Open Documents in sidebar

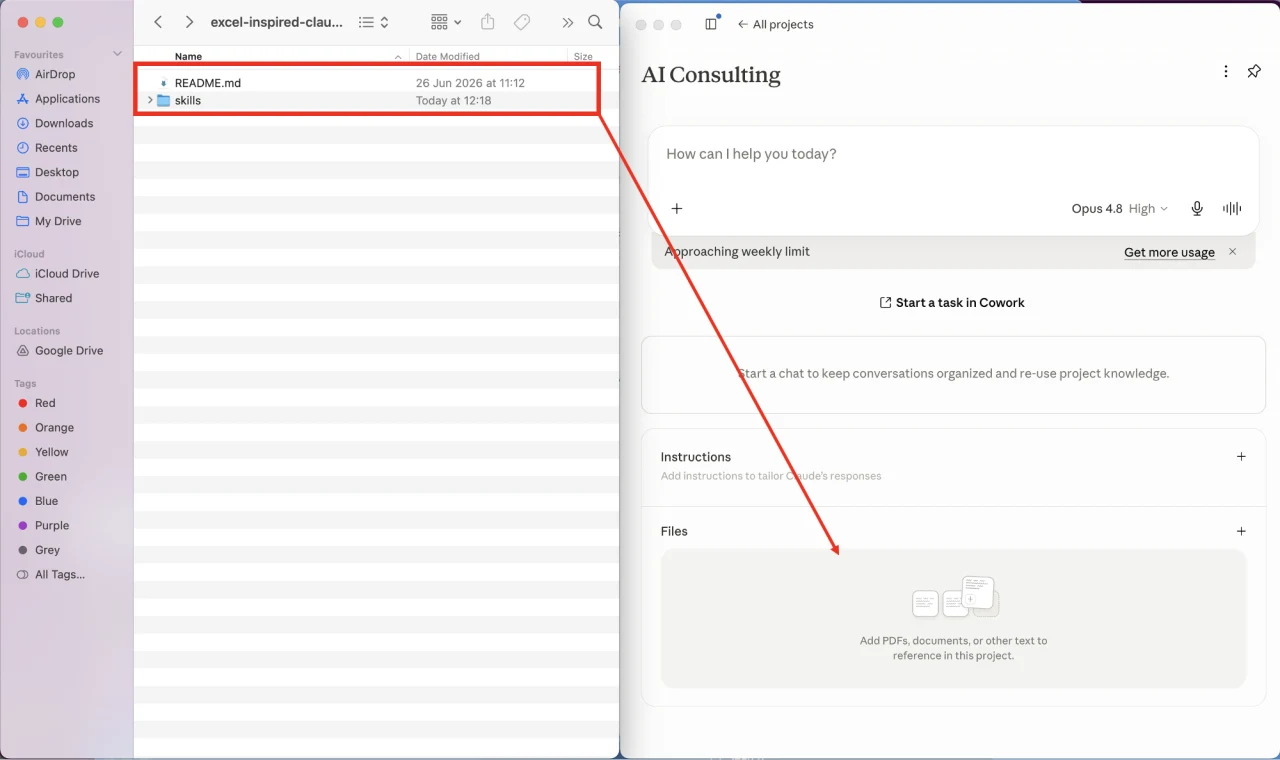(x=67, y=197)
